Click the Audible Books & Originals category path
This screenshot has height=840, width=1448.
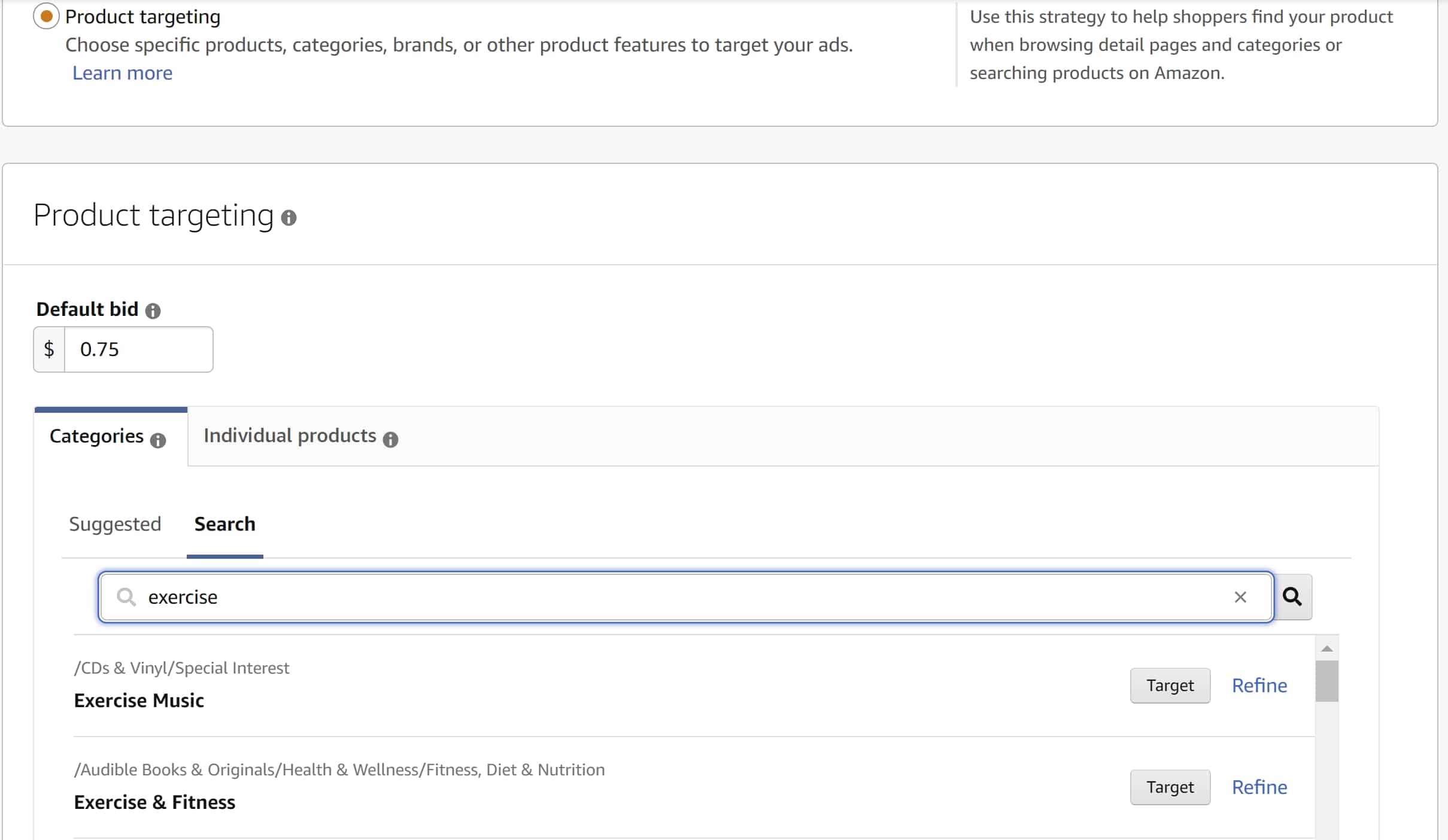pyautogui.click(x=339, y=770)
